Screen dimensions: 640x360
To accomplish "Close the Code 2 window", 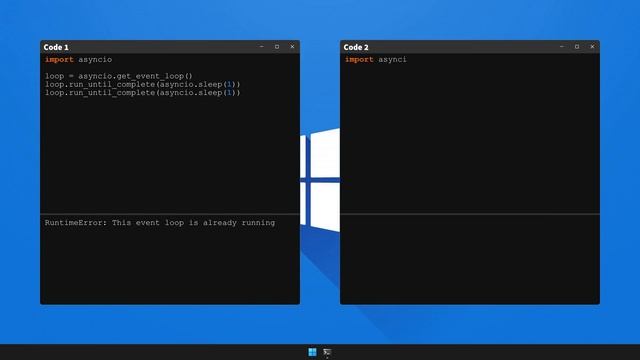I will coord(592,47).
